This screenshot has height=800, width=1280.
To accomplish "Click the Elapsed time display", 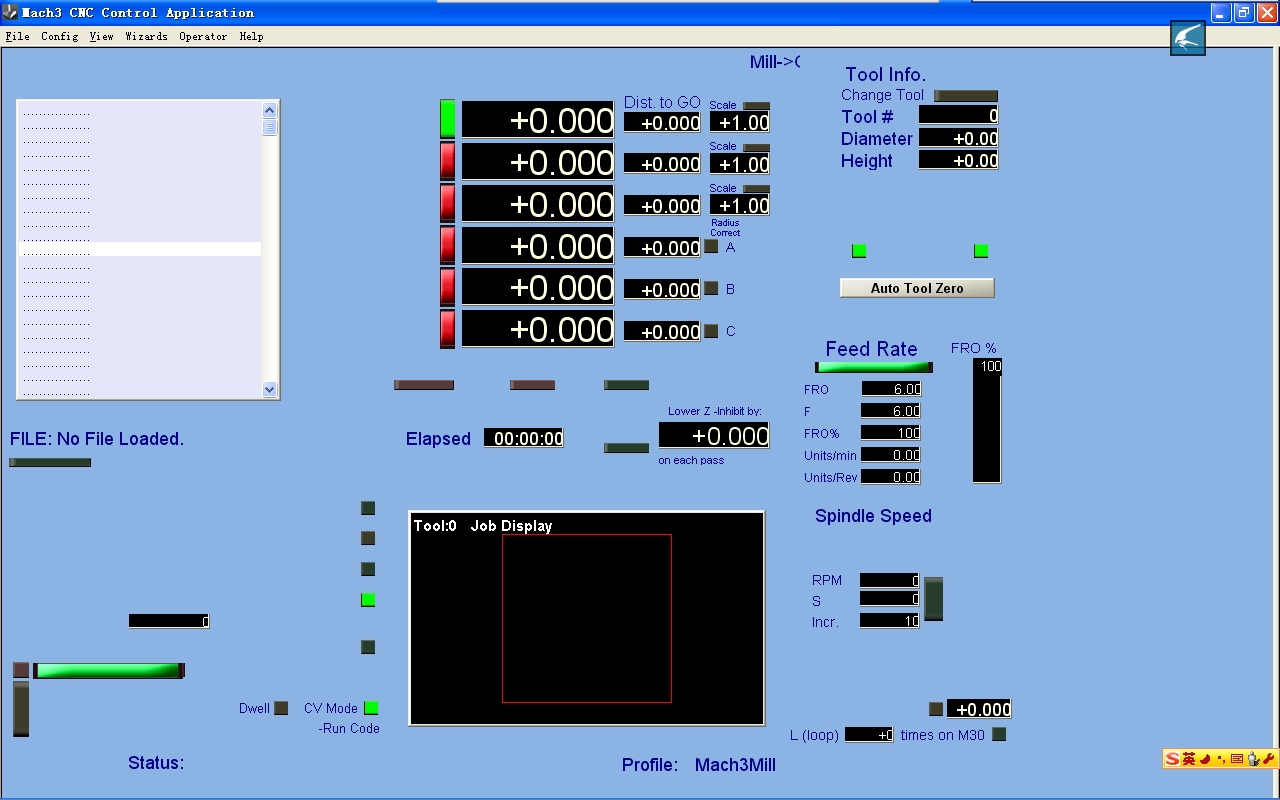I will pyautogui.click(x=524, y=438).
